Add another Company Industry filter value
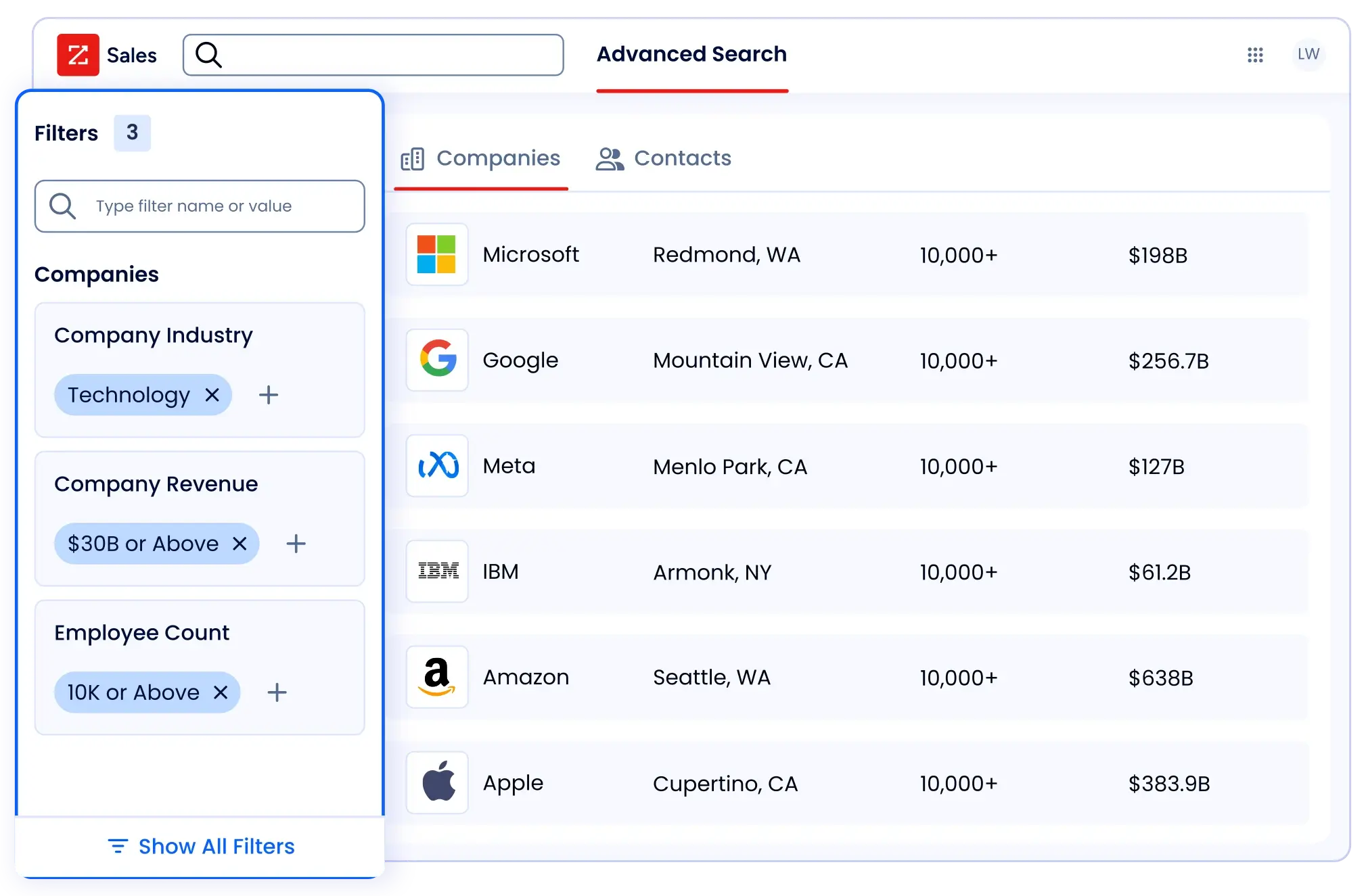The width and height of the screenshot is (1366, 896). [x=268, y=395]
